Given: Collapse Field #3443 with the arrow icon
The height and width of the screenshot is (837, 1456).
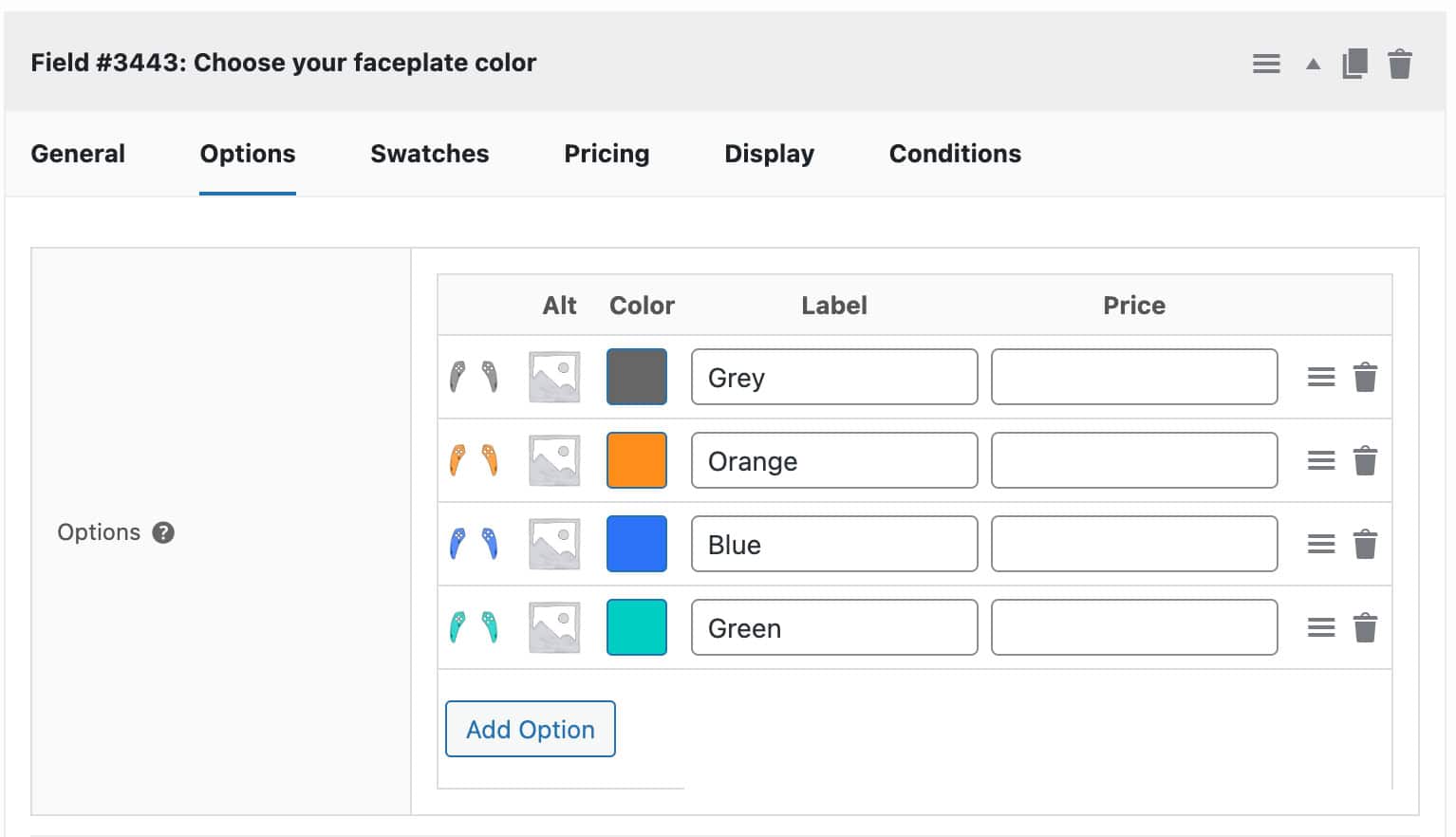Looking at the screenshot, I should pos(1313,63).
